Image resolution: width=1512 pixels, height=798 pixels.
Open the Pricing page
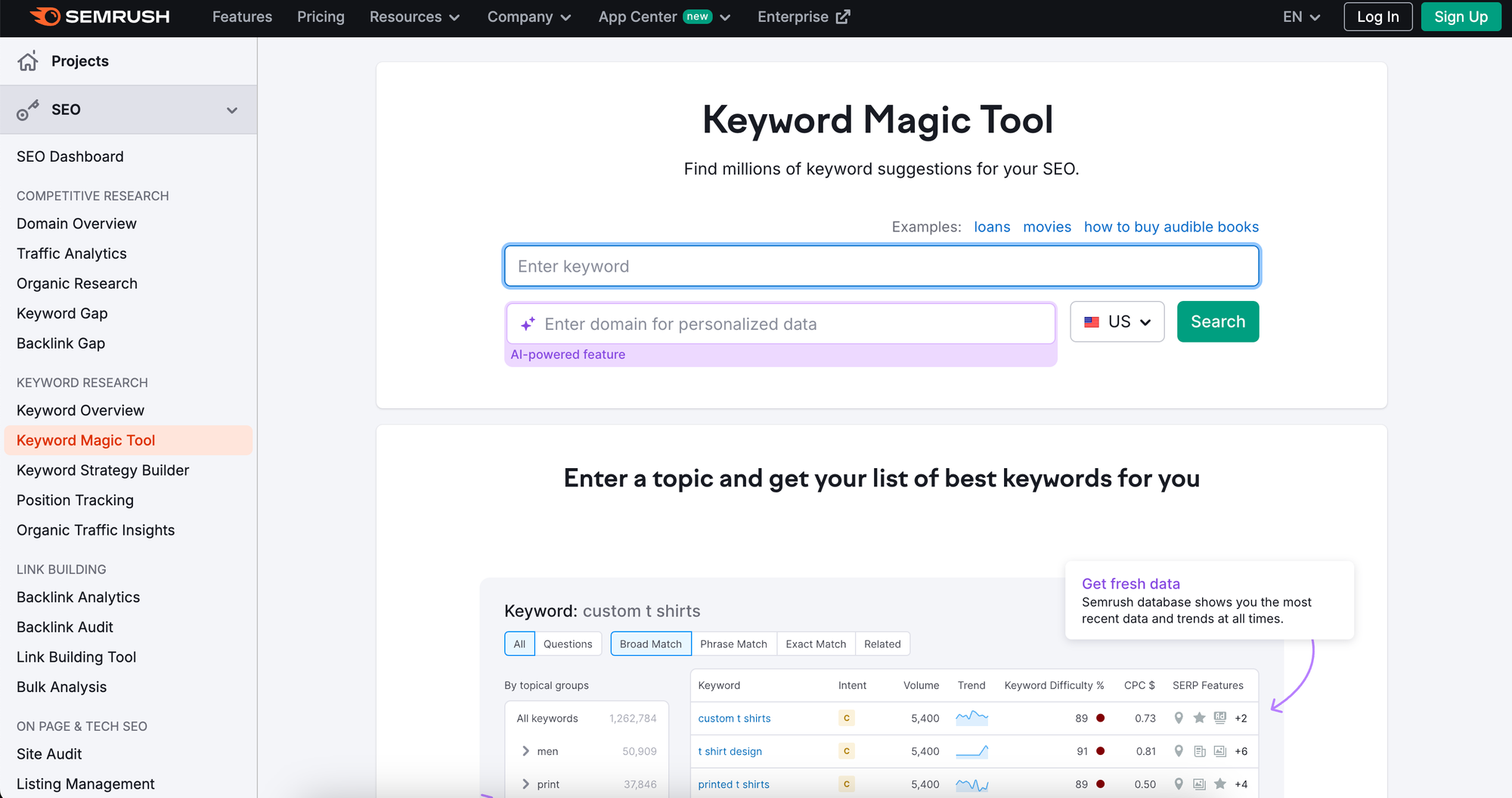tap(321, 17)
